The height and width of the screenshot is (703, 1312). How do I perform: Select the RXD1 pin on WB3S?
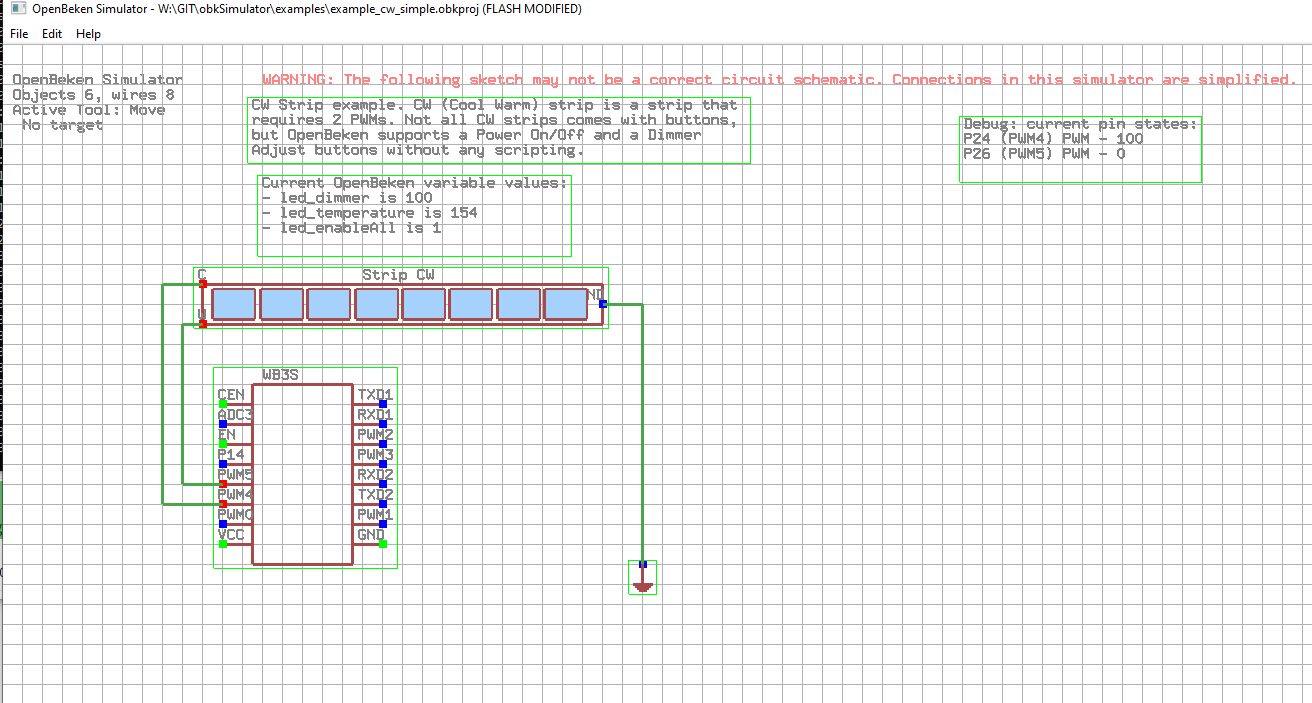(x=383, y=423)
